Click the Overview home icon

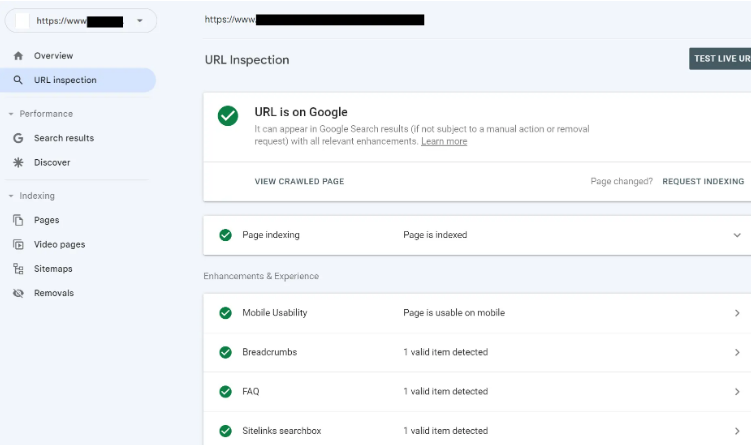18,56
